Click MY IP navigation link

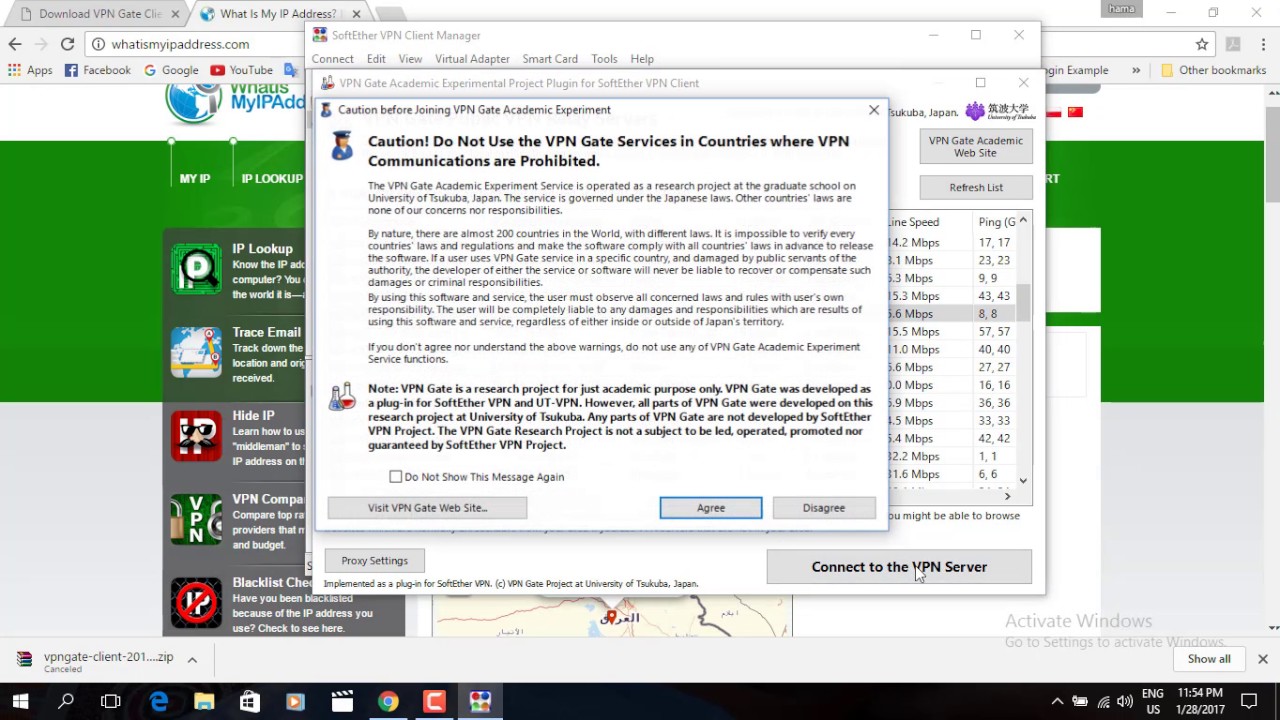195,179
